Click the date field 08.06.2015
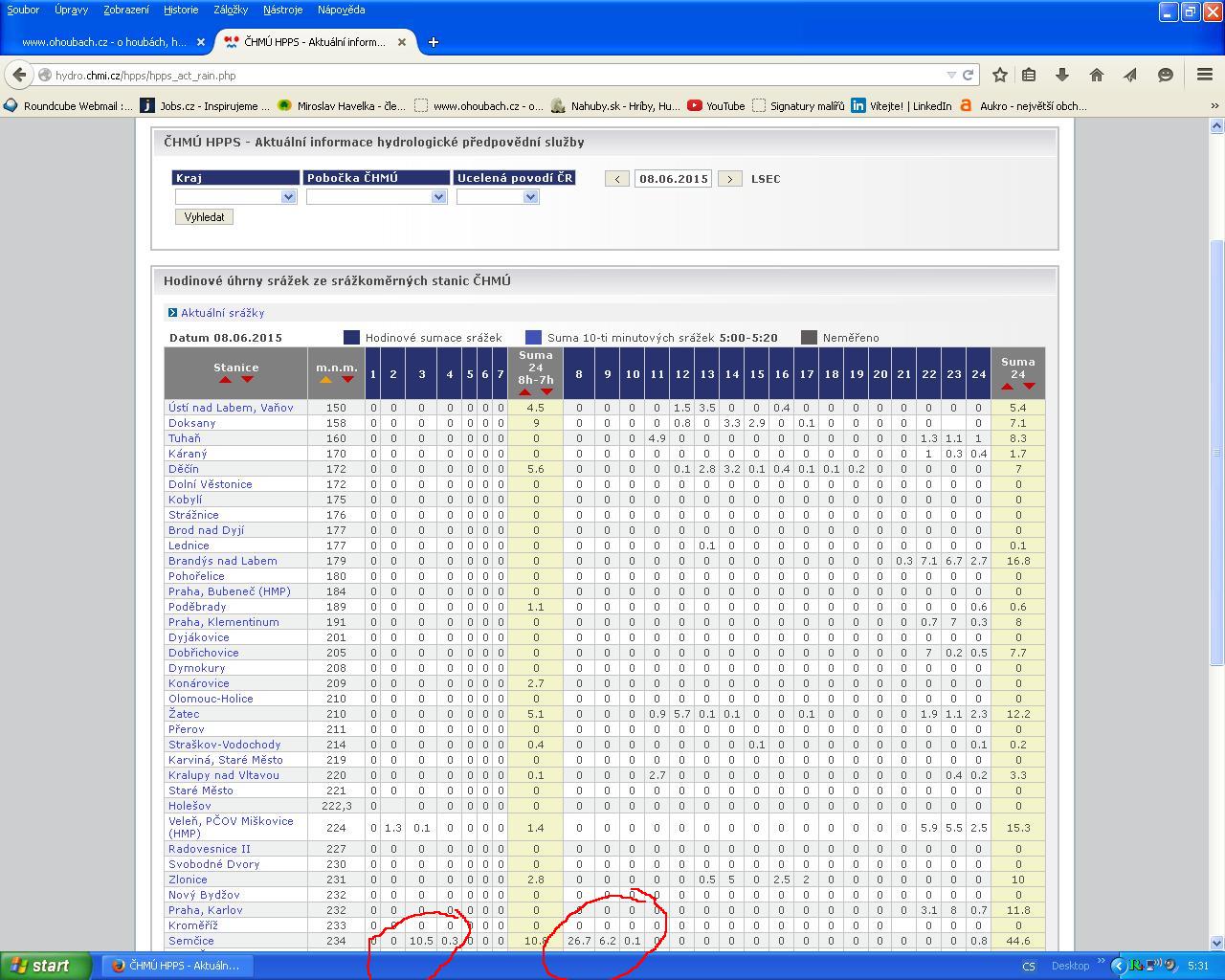The height and width of the screenshot is (980, 1225). click(673, 179)
